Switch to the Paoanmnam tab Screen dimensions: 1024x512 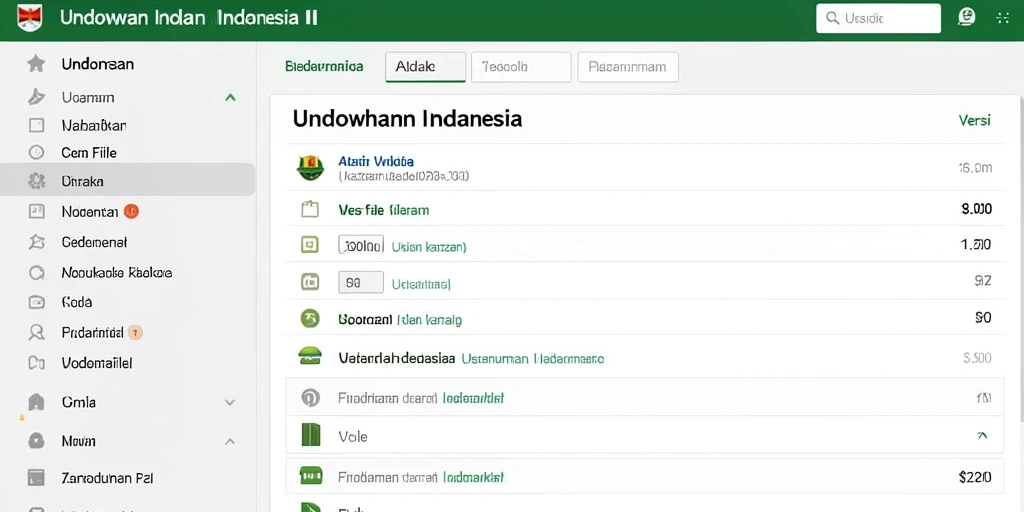point(628,67)
